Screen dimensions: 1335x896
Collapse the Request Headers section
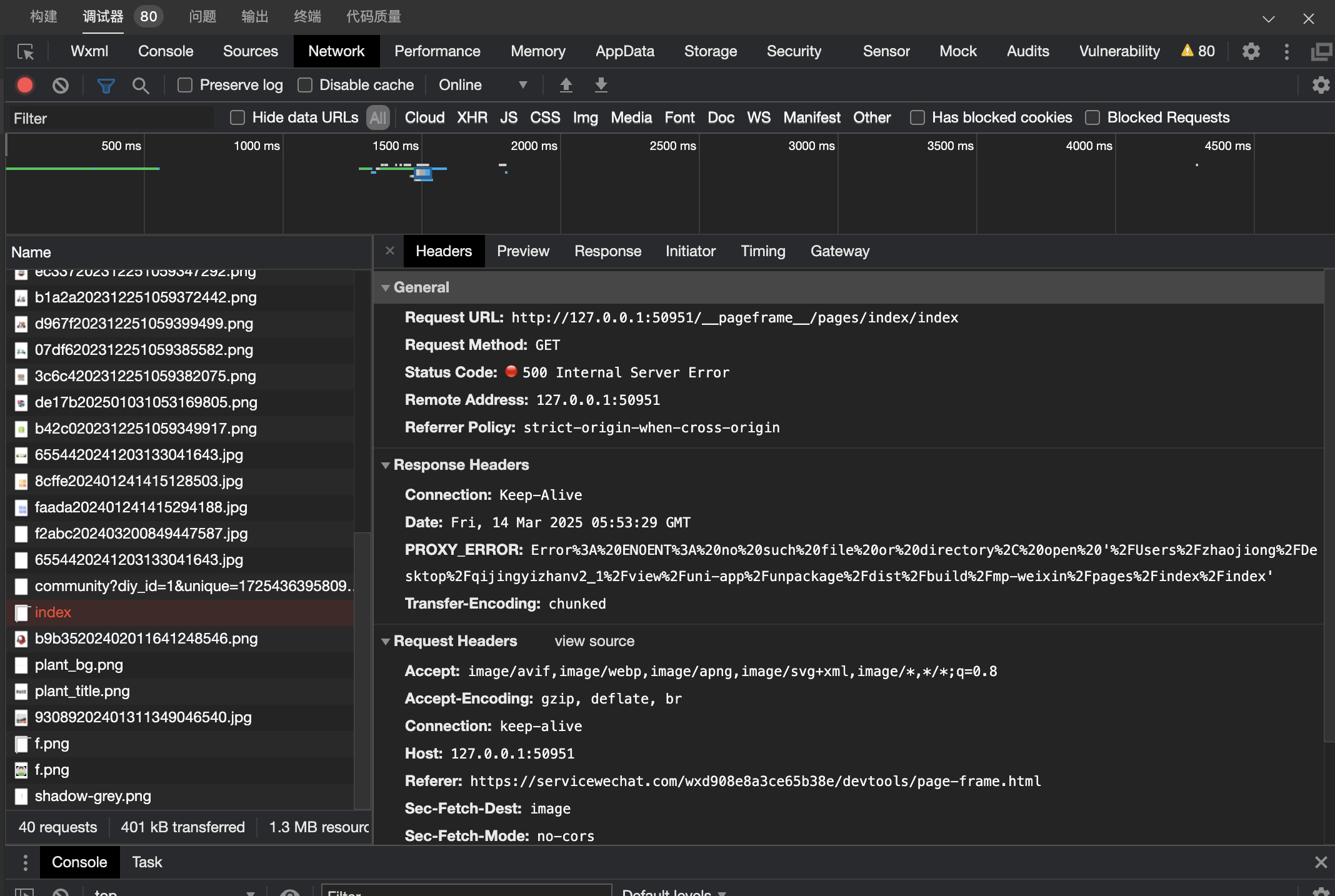pyautogui.click(x=386, y=642)
